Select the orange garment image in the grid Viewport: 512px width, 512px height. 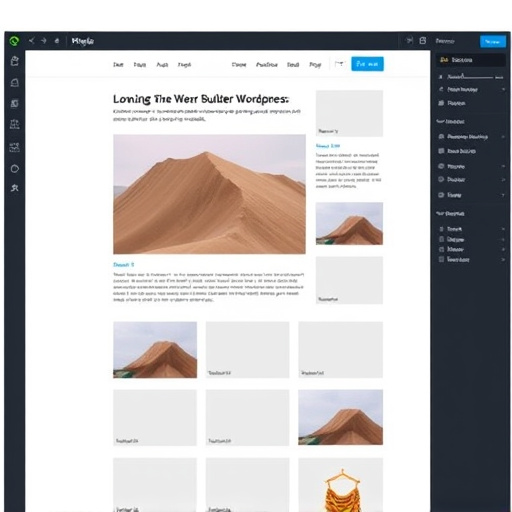(342, 490)
